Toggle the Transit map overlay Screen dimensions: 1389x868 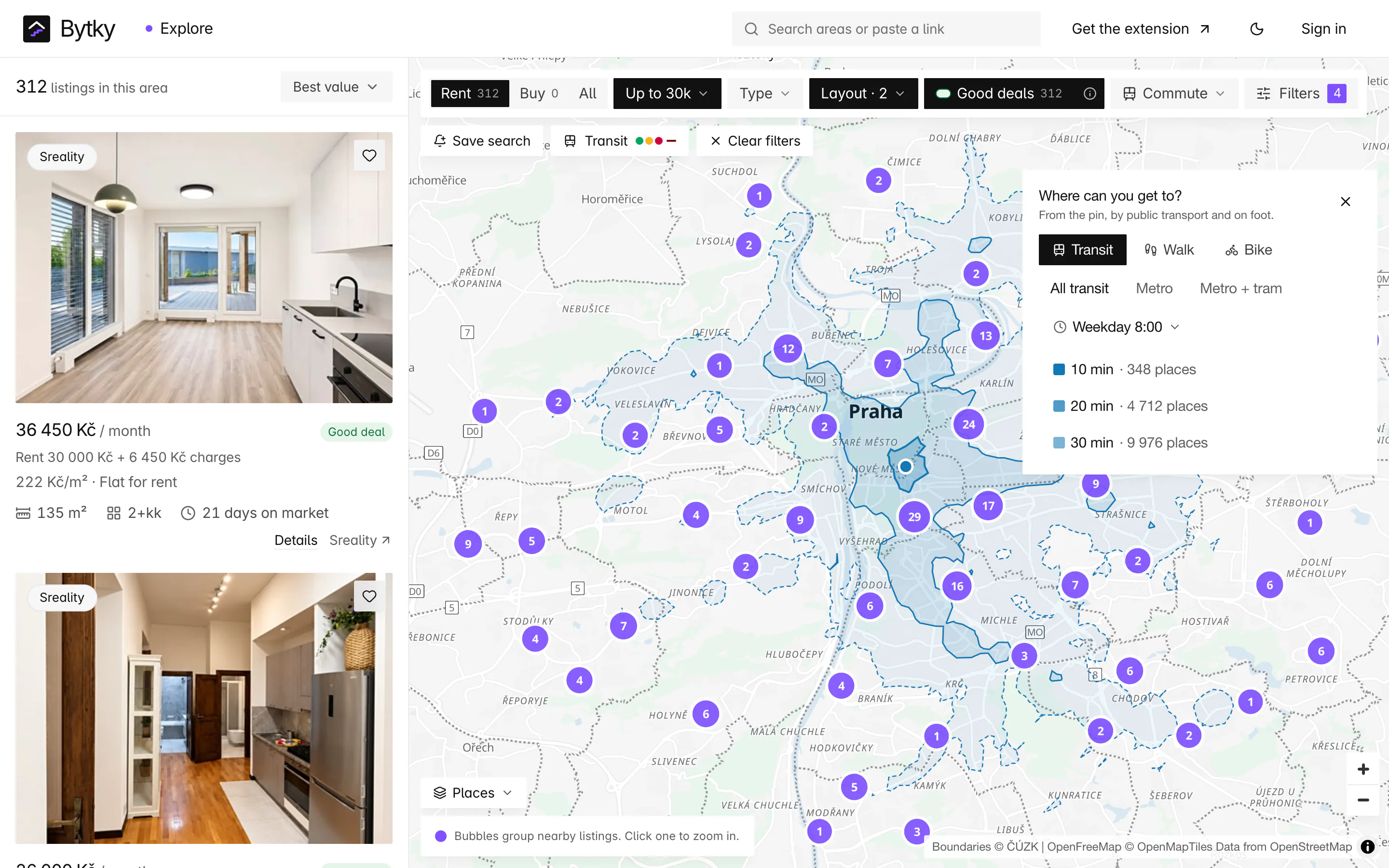click(620, 141)
